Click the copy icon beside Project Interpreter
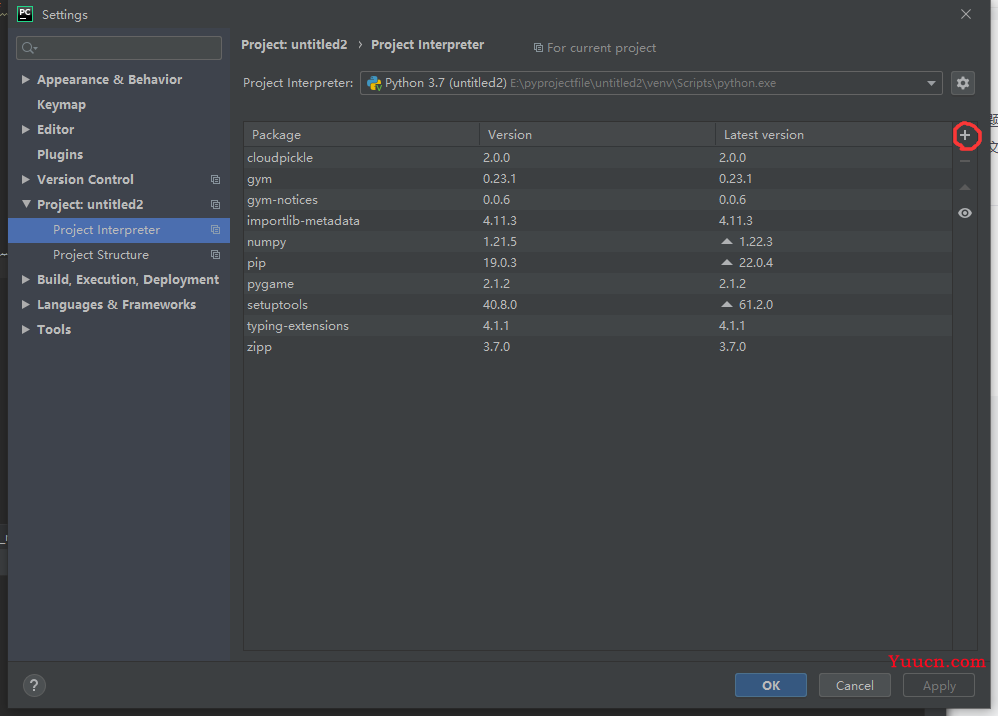This screenshot has height=716, width=998. (216, 230)
